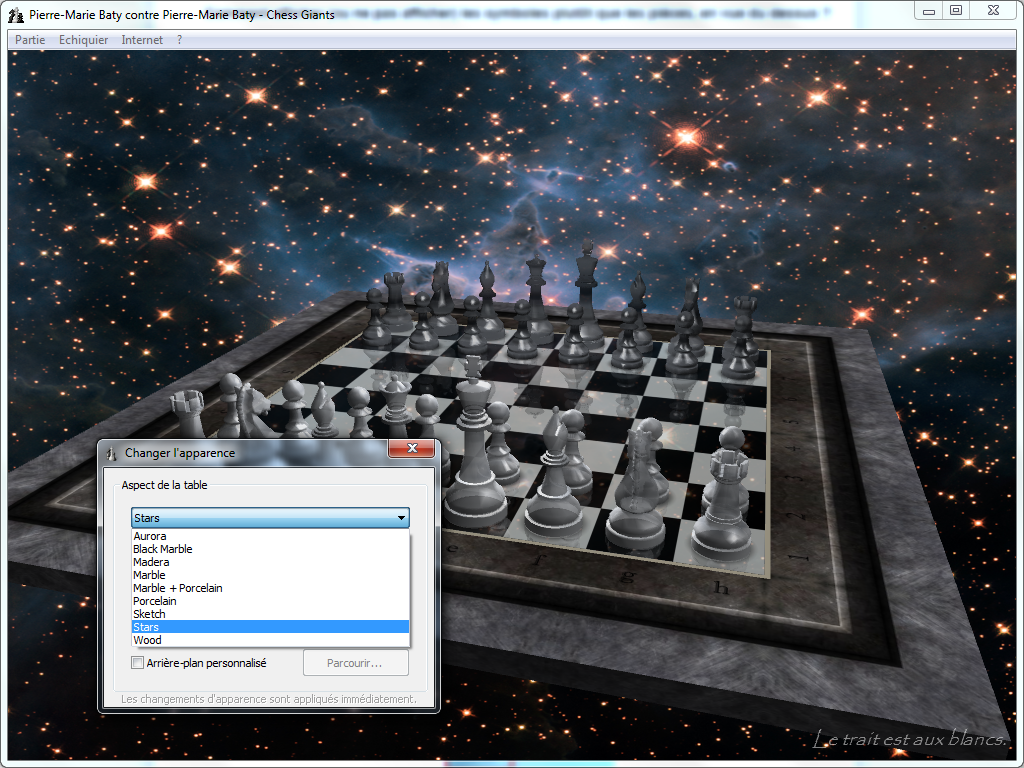Open the Partie menu

tap(29, 40)
